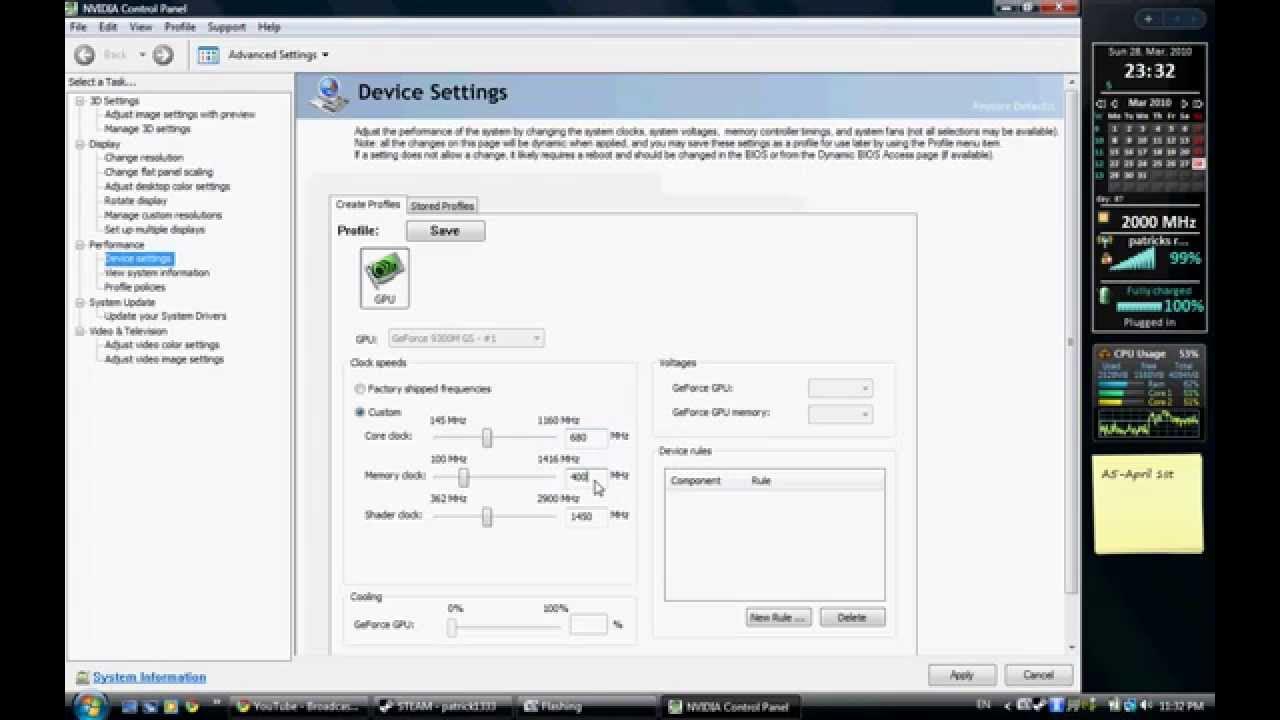This screenshot has height=720, width=1280.
Task: Click the Advanced Settings view icon
Action: (x=208, y=55)
